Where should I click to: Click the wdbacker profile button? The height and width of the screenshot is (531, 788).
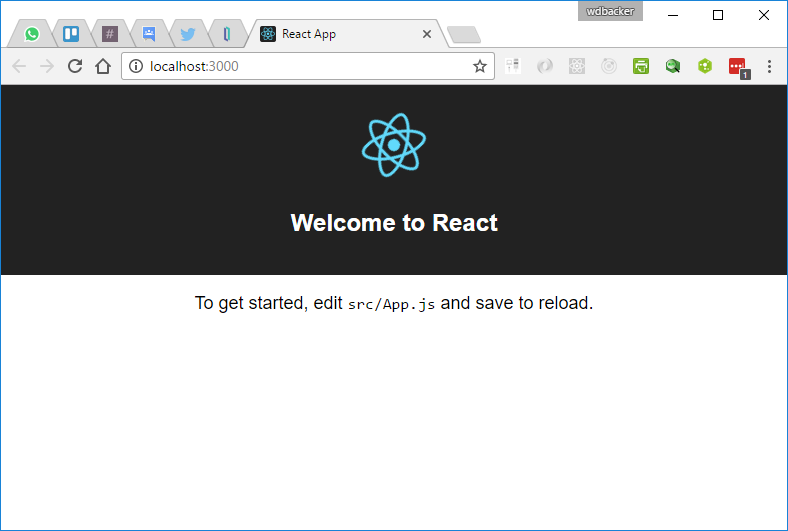pyautogui.click(x=610, y=11)
